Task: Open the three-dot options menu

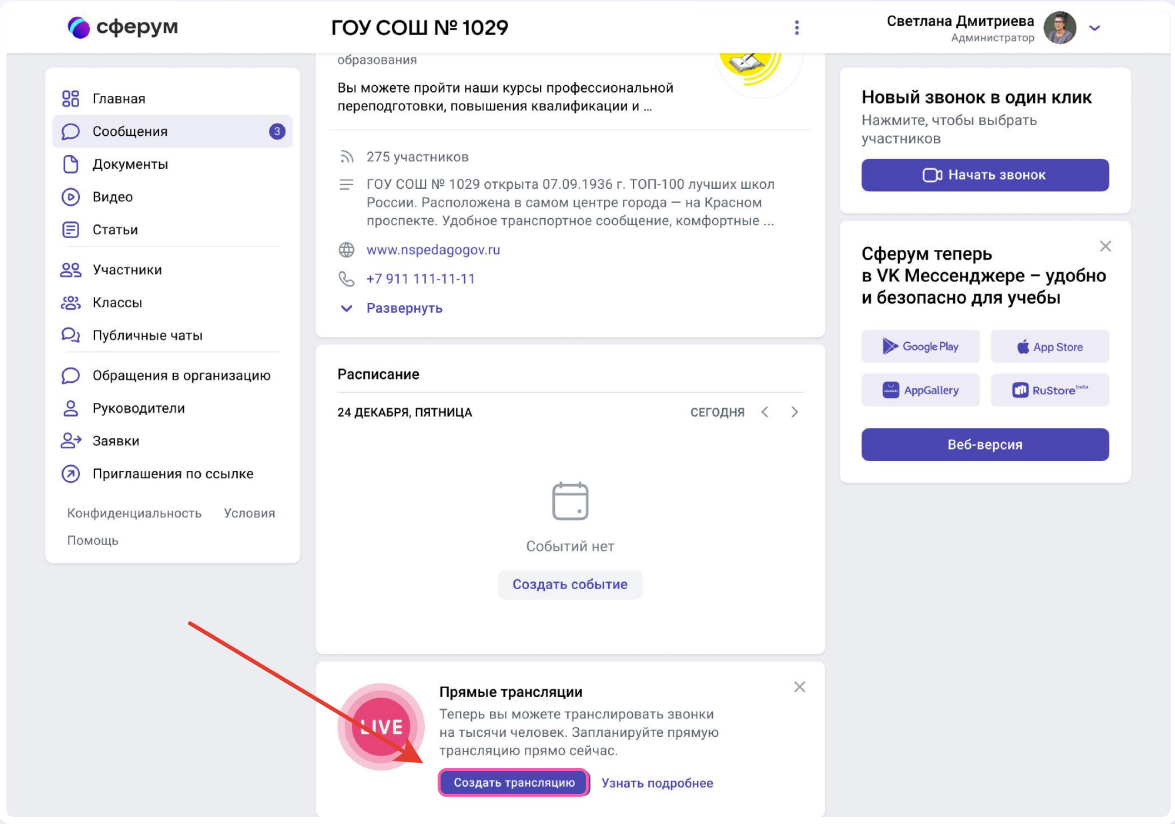Action: 797,28
